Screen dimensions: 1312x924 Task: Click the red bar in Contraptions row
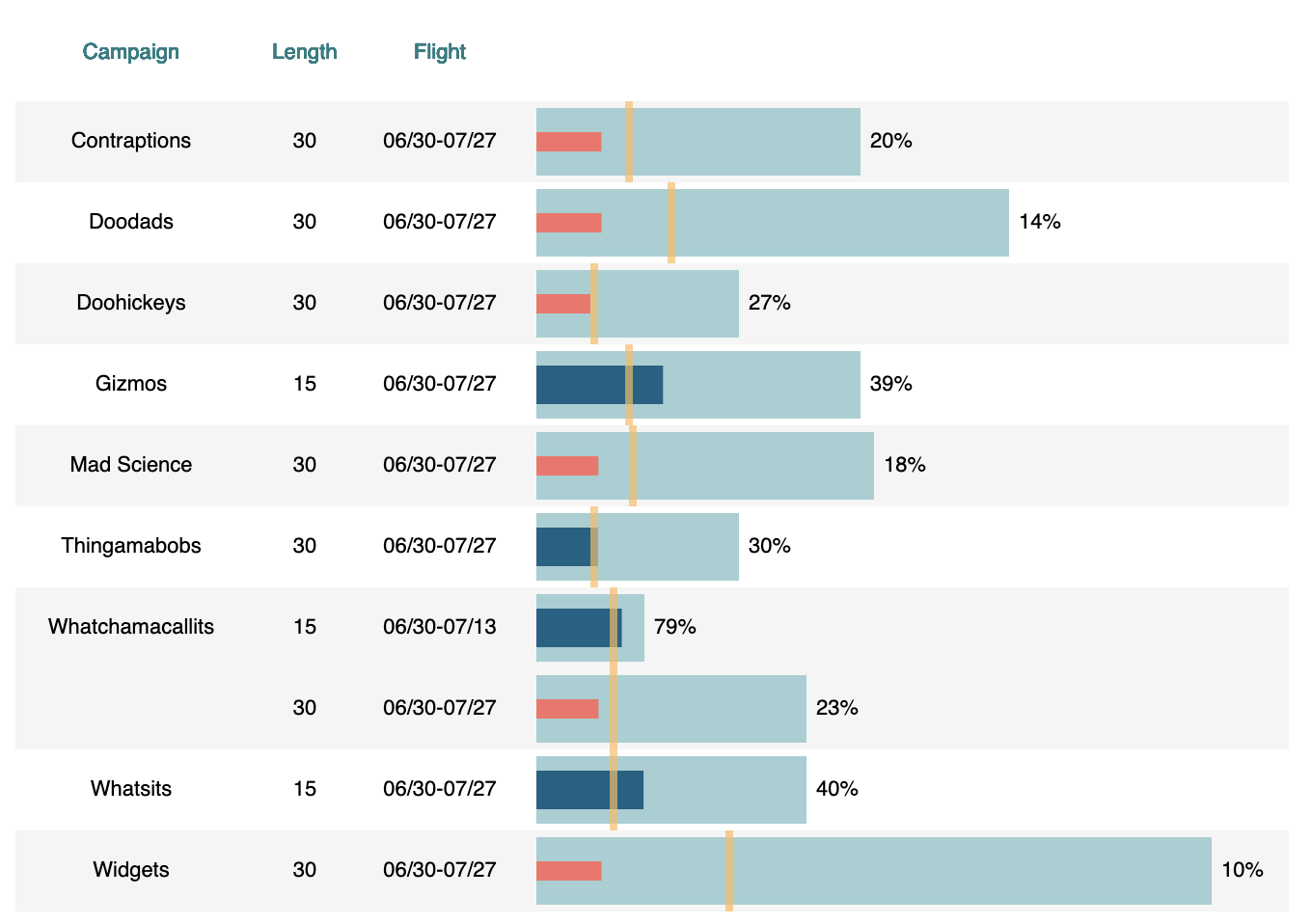coord(568,142)
